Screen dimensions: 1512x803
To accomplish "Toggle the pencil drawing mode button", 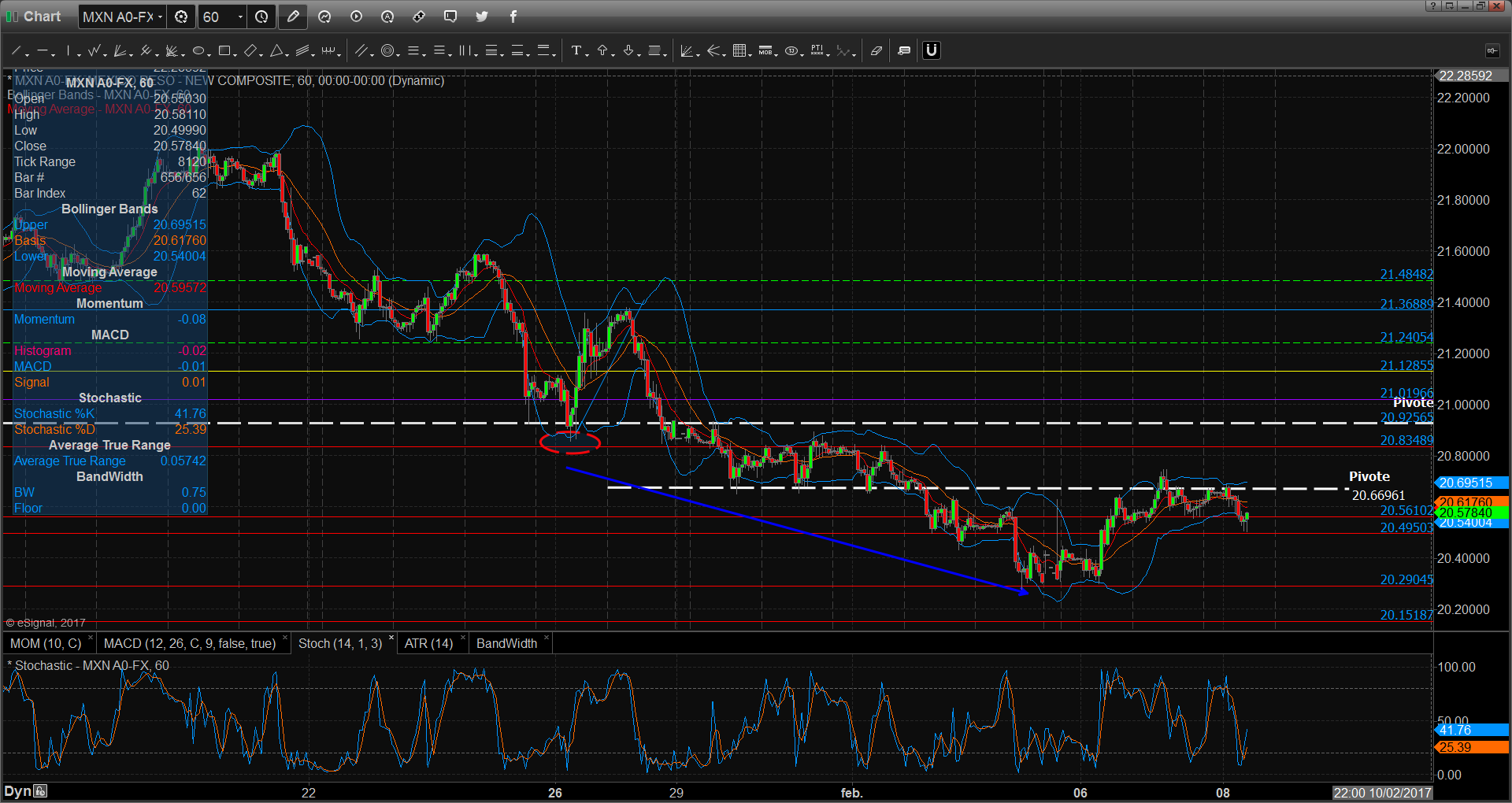I will (x=293, y=17).
